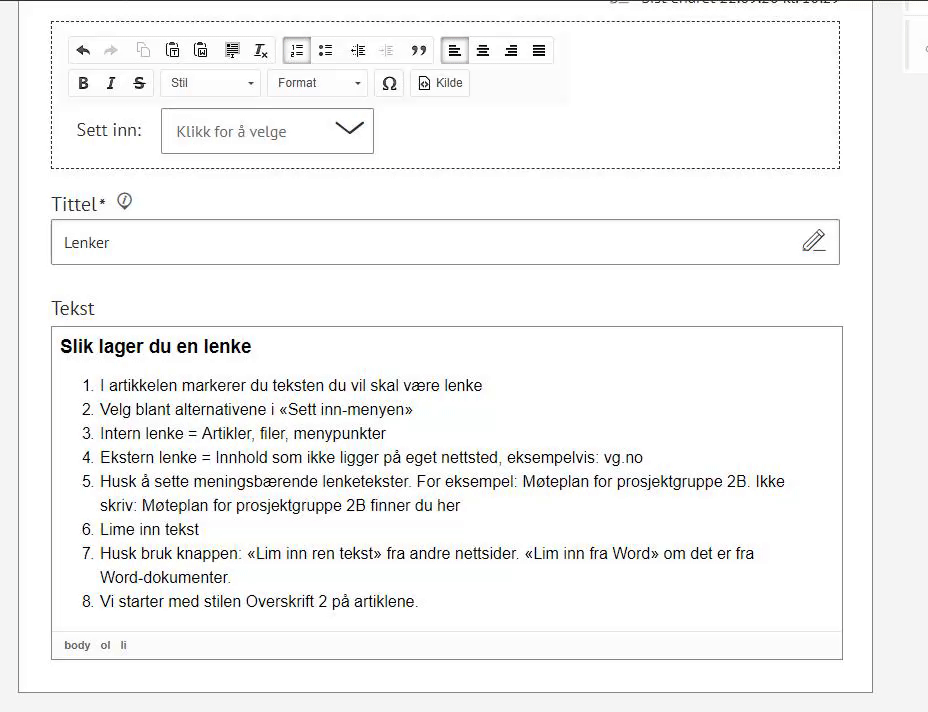This screenshot has height=712, width=928.
Task: Select left text alignment
Action: click(x=455, y=50)
